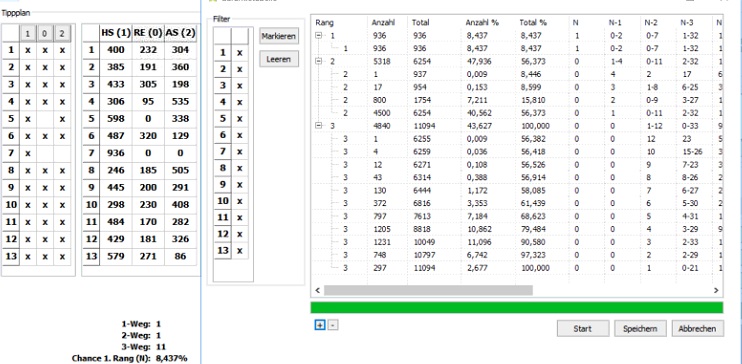
Task: Click Filter row header number 10
Action: click(x=222, y=201)
